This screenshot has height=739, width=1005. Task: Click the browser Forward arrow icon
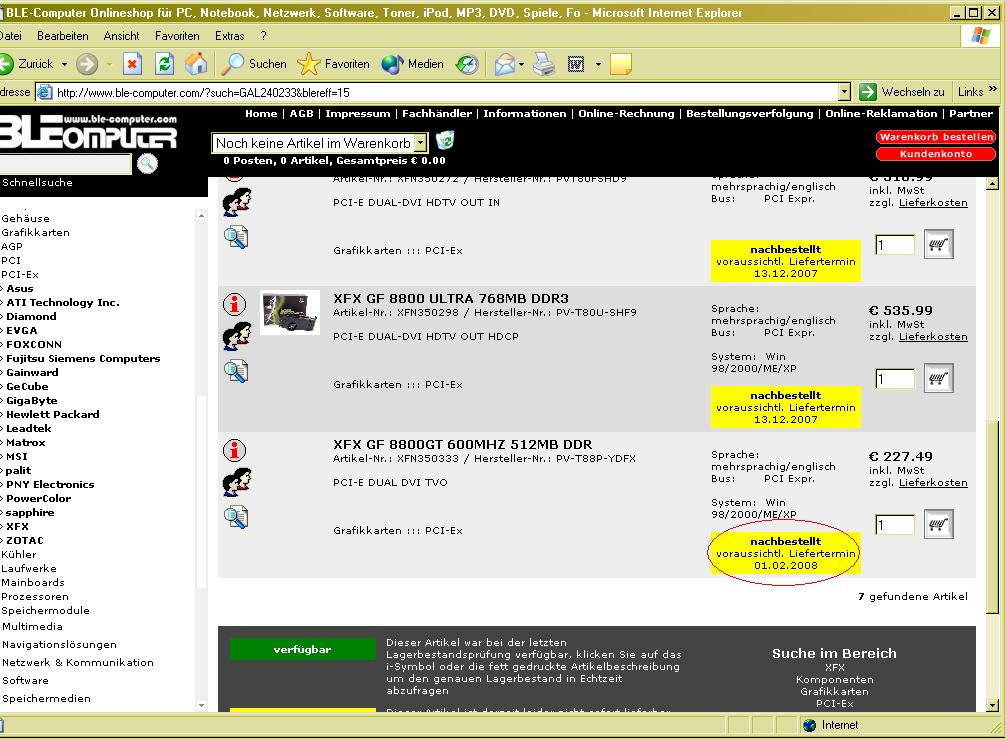tap(87, 64)
